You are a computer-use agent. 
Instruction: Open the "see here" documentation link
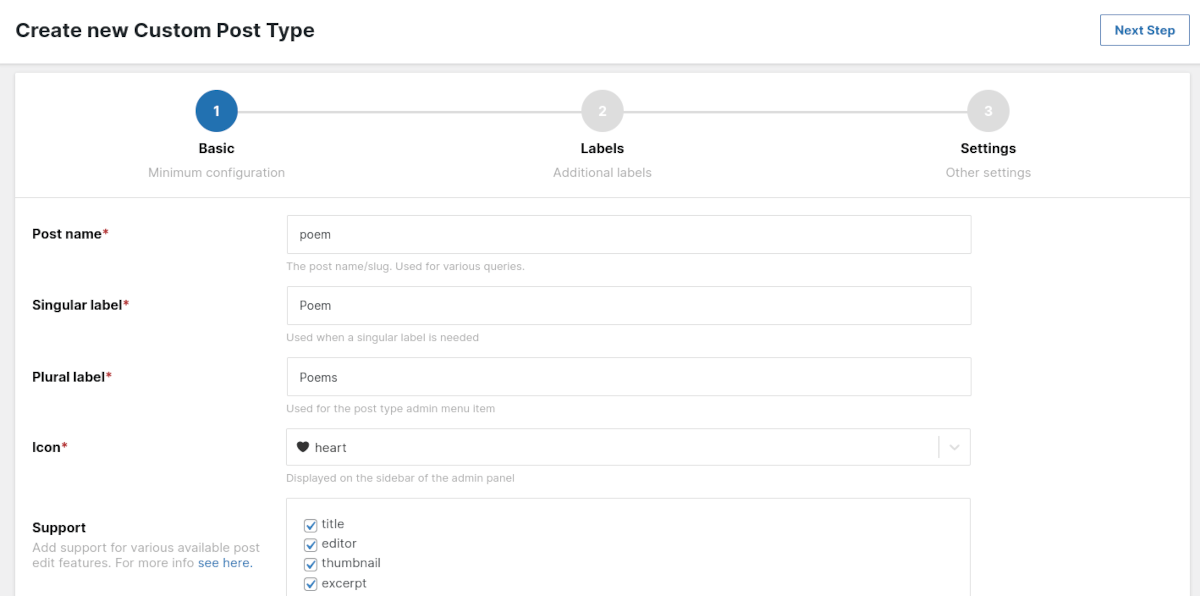[x=225, y=562]
